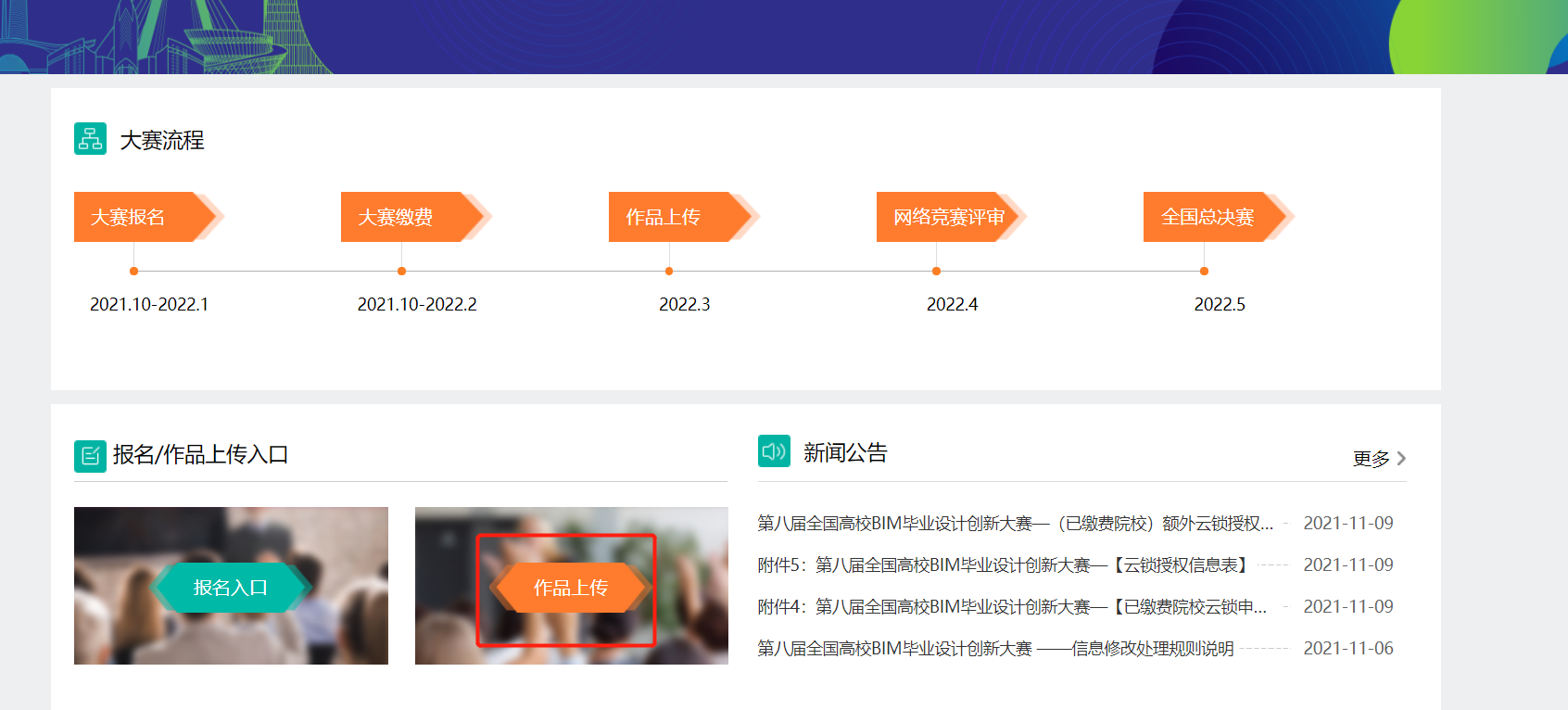Click the 新闻公告 speaker icon

click(774, 451)
